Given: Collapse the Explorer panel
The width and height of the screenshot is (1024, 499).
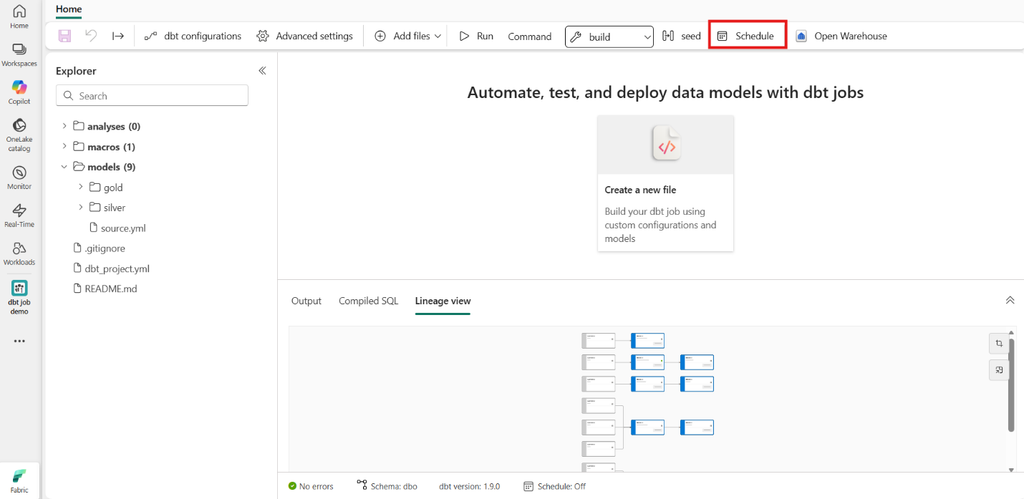Looking at the screenshot, I should (262, 71).
